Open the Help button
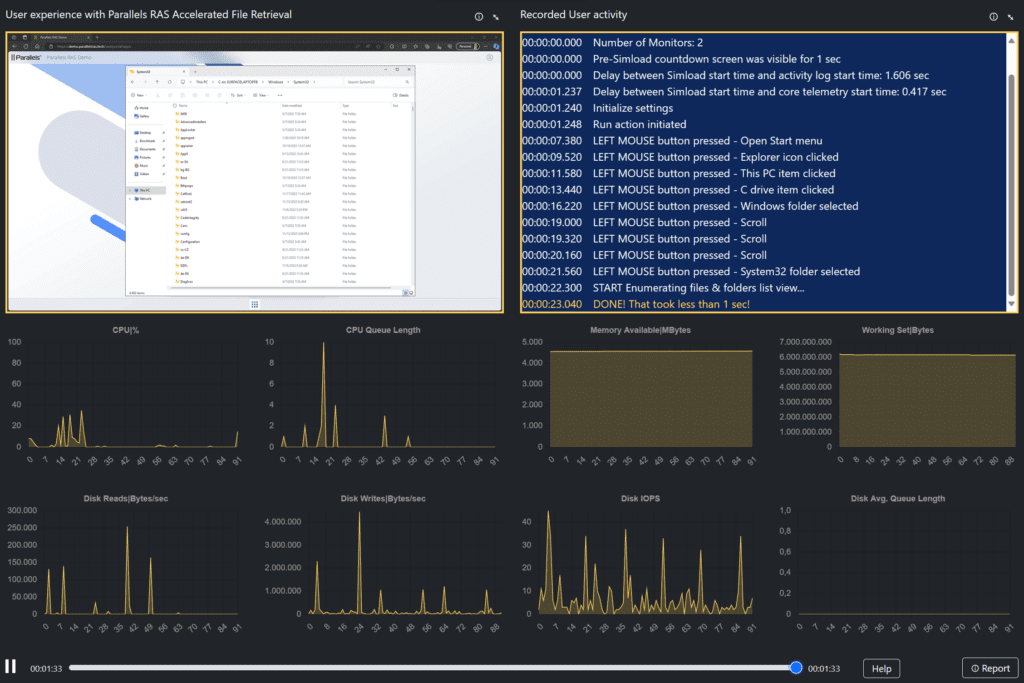Screen dimensions: 1024x683 pyautogui.click(x=881, y=668)
